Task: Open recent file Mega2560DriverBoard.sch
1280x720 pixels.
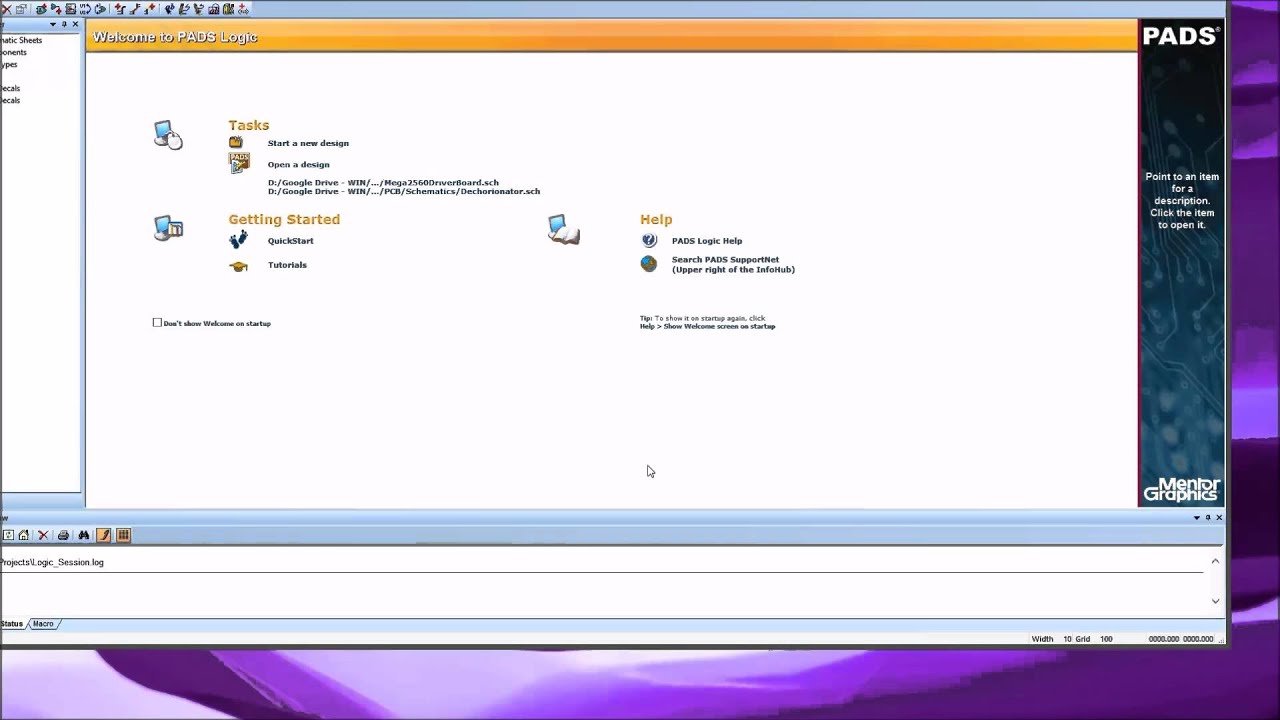Action: [x=383, y=183]
